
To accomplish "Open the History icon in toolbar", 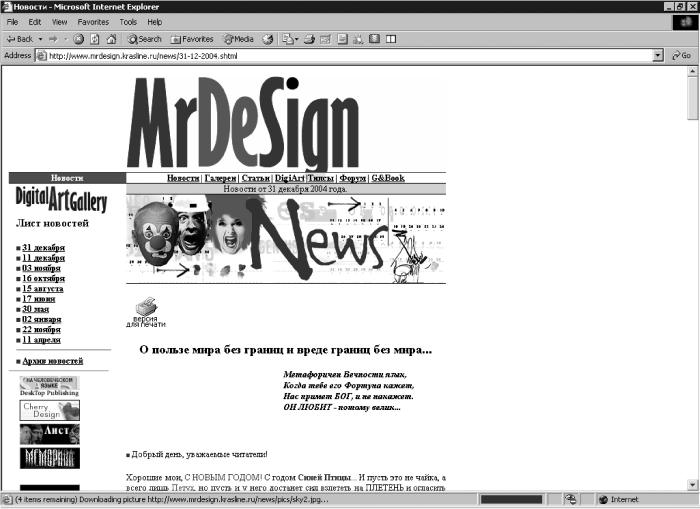I will click(x=267, y=39).
